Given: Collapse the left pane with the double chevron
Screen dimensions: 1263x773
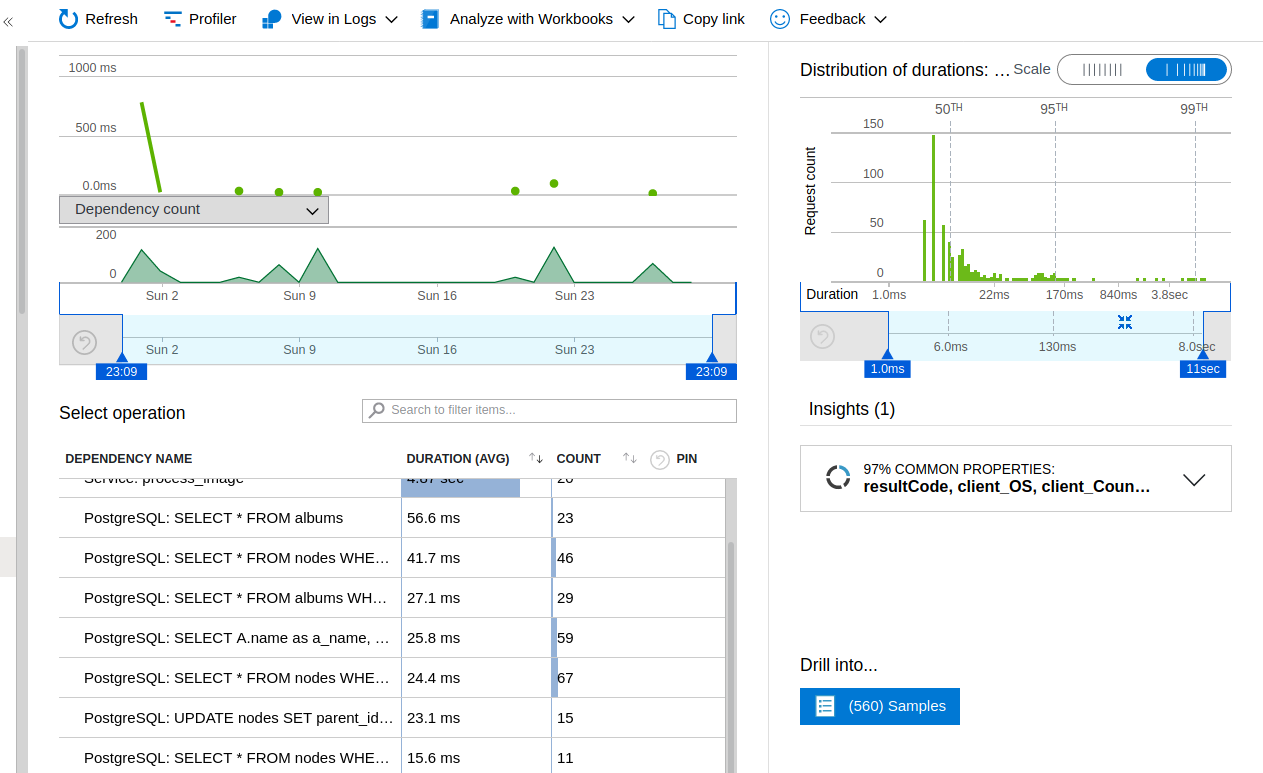Looking at the screenshot, I should (8, 20).
